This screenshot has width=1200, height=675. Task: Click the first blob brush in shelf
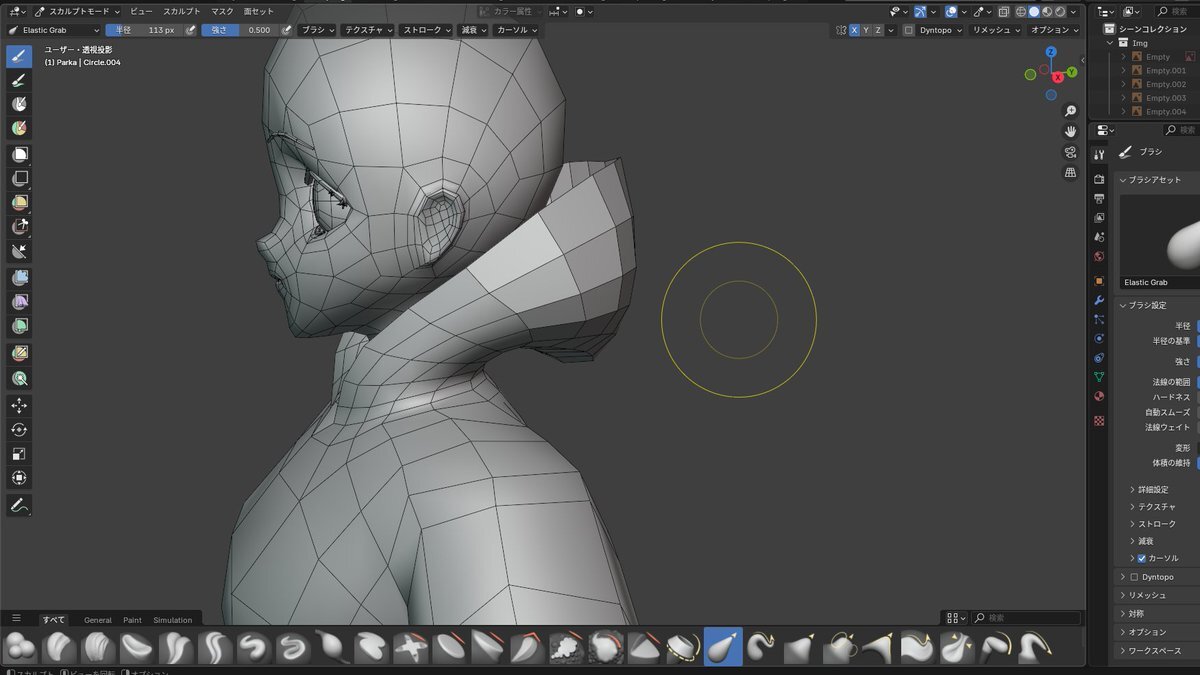pos(20,648)
